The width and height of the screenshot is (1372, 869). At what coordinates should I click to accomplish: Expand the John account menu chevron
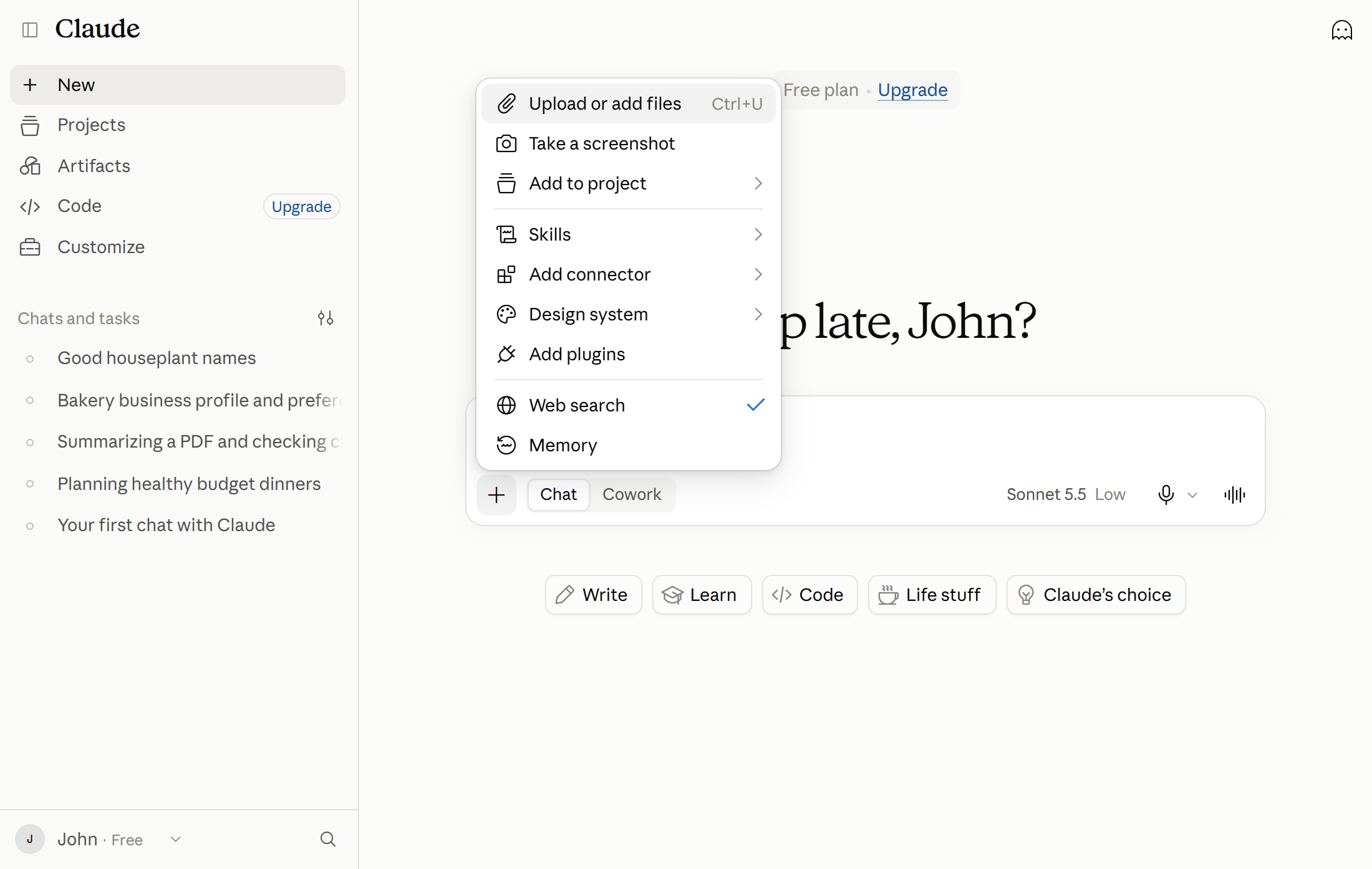[176, 839]
